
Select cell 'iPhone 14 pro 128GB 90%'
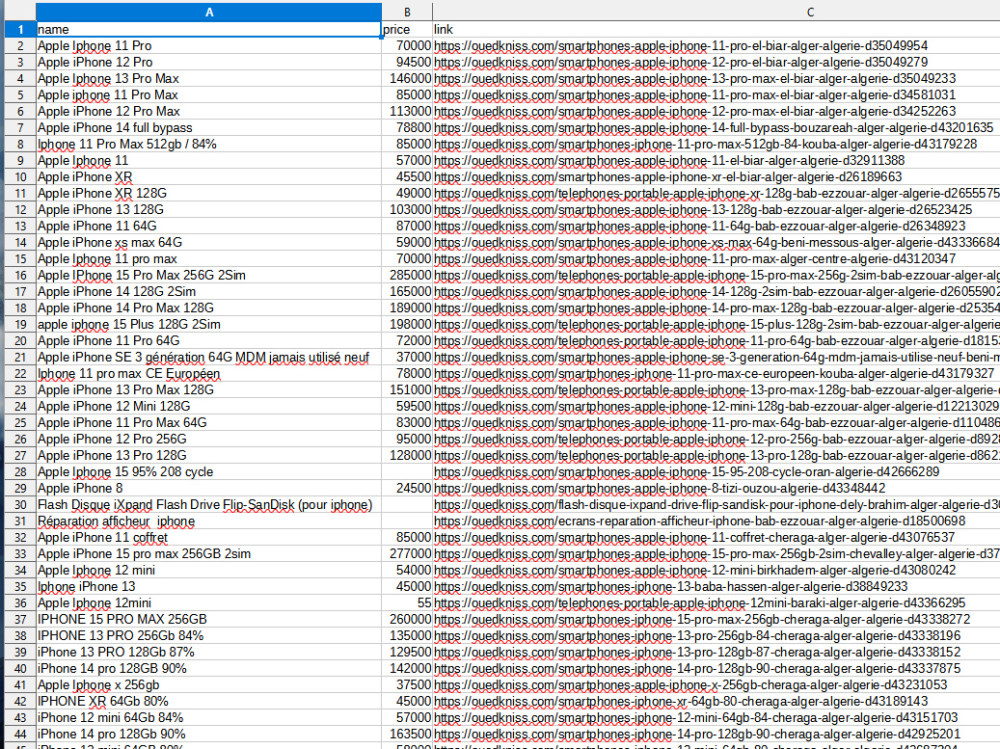(209, 669)
